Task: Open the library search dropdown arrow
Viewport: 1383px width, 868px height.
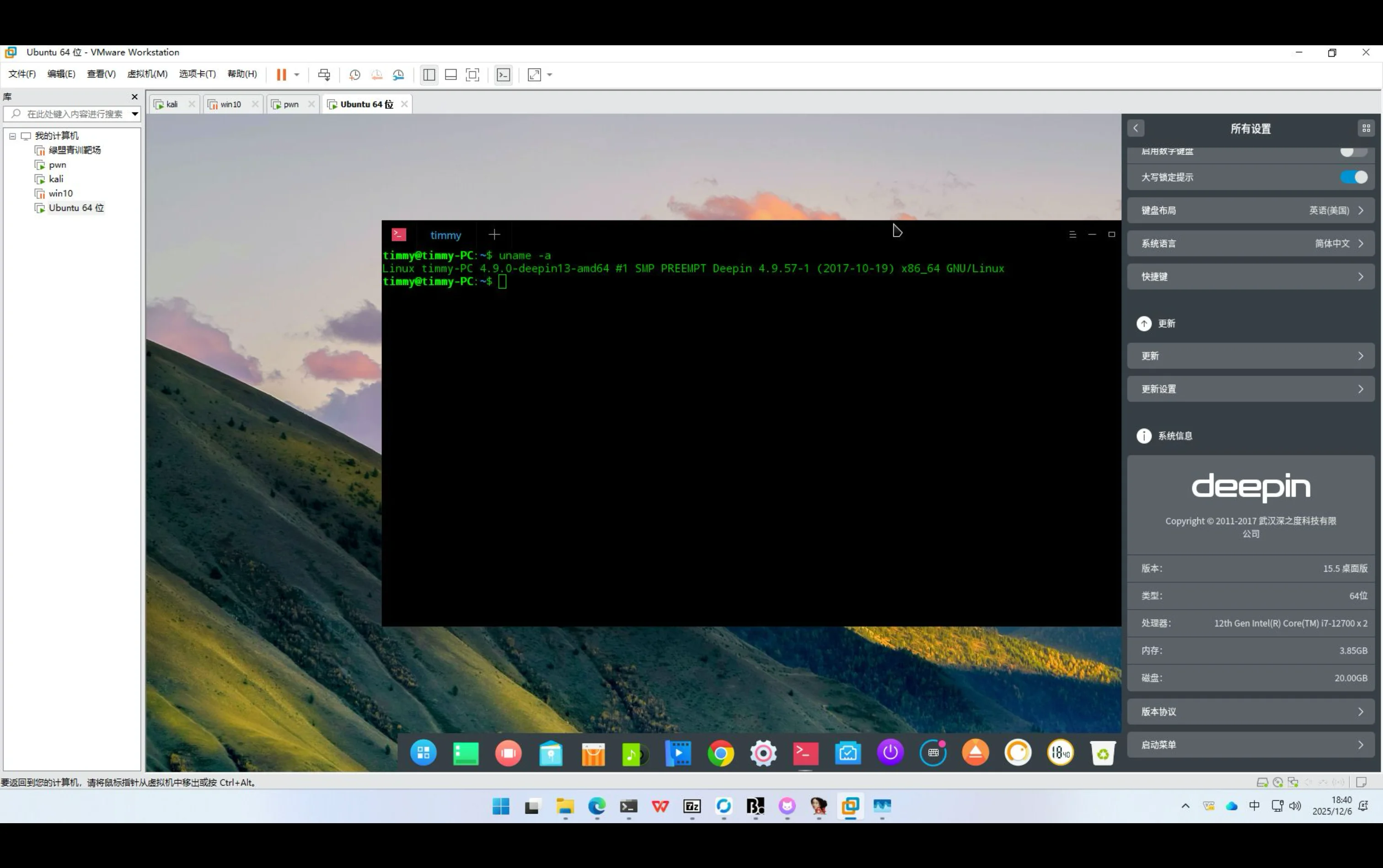Action: point(135,114)
